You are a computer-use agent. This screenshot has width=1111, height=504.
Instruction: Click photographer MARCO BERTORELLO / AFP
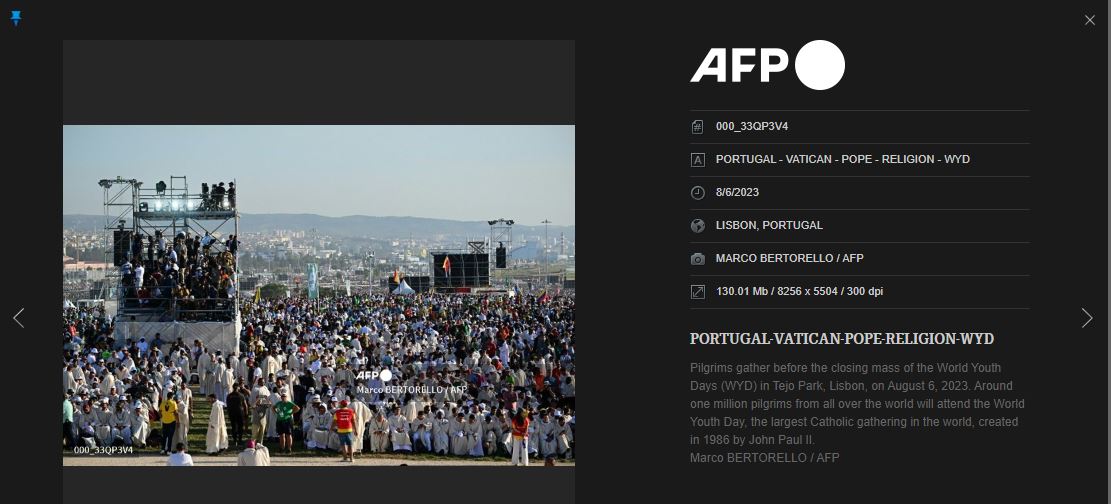coord(789,259)
